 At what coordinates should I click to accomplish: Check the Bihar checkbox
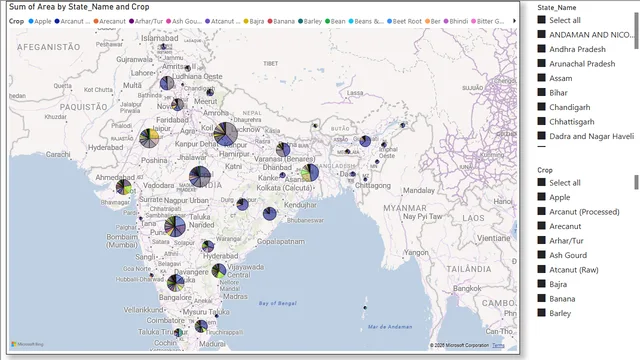tap(542, 92)
